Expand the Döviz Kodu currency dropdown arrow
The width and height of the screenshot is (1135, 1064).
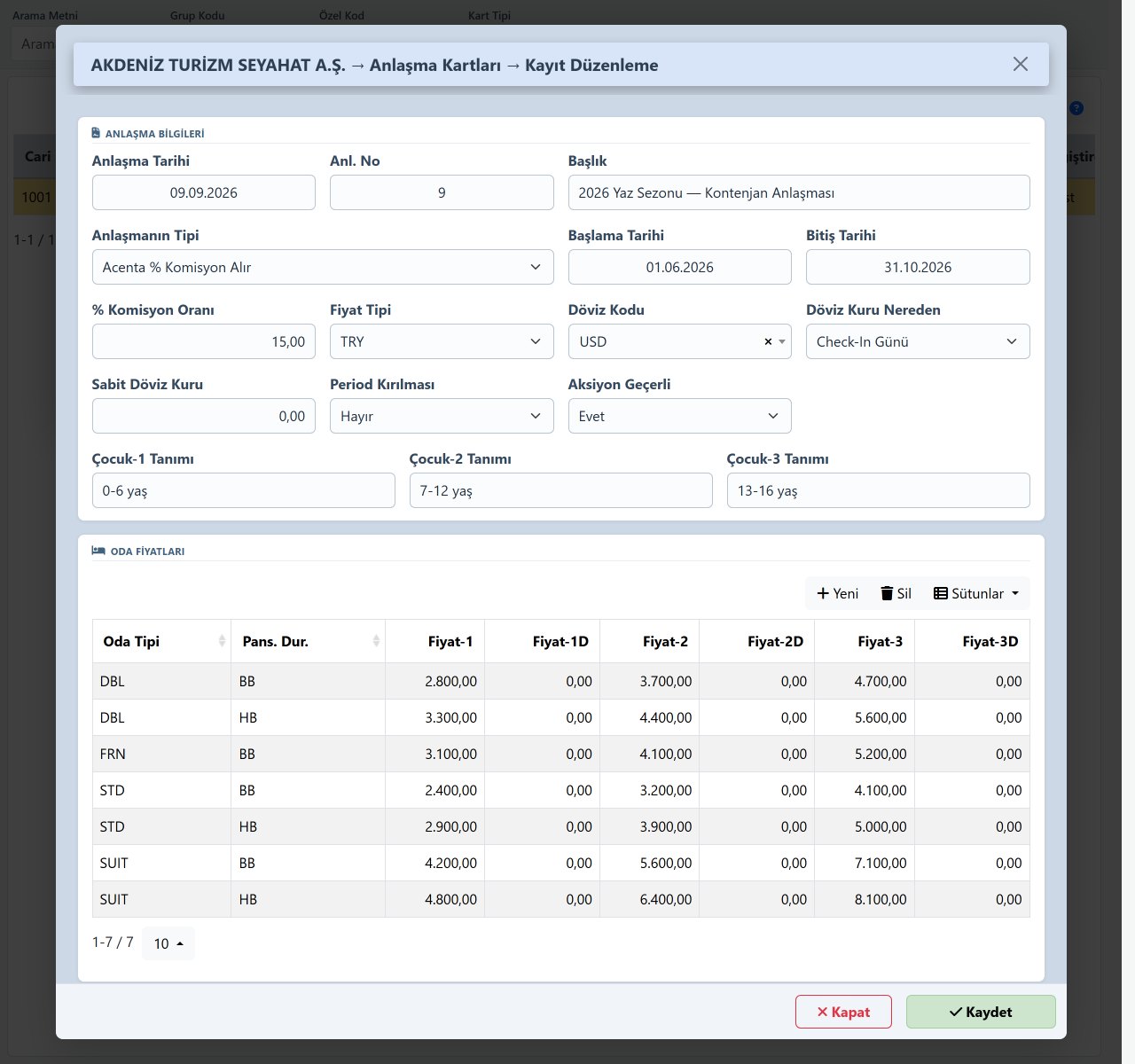[782, 341]
